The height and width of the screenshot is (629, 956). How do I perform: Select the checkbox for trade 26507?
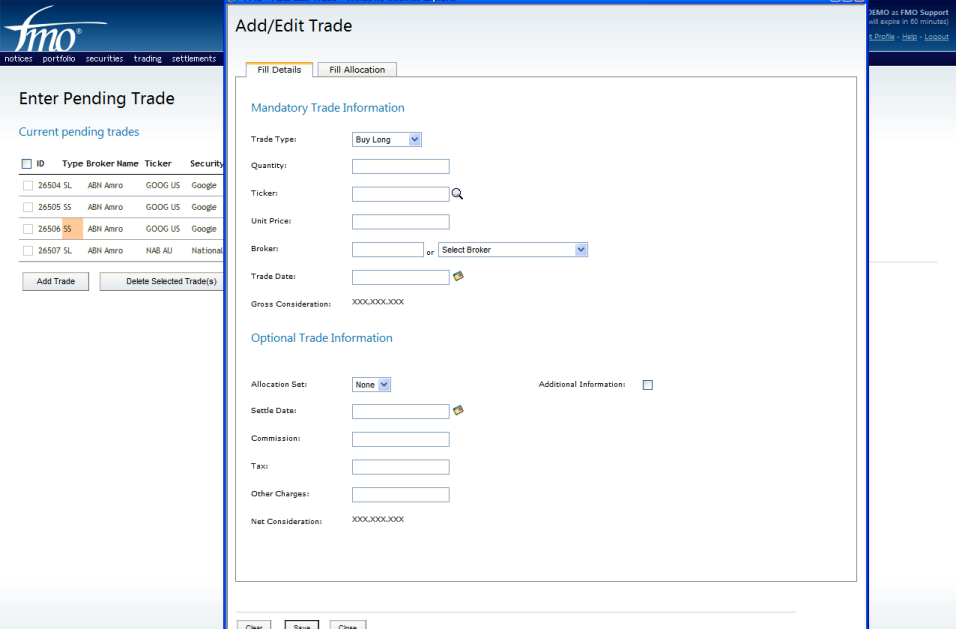[28, 251]
